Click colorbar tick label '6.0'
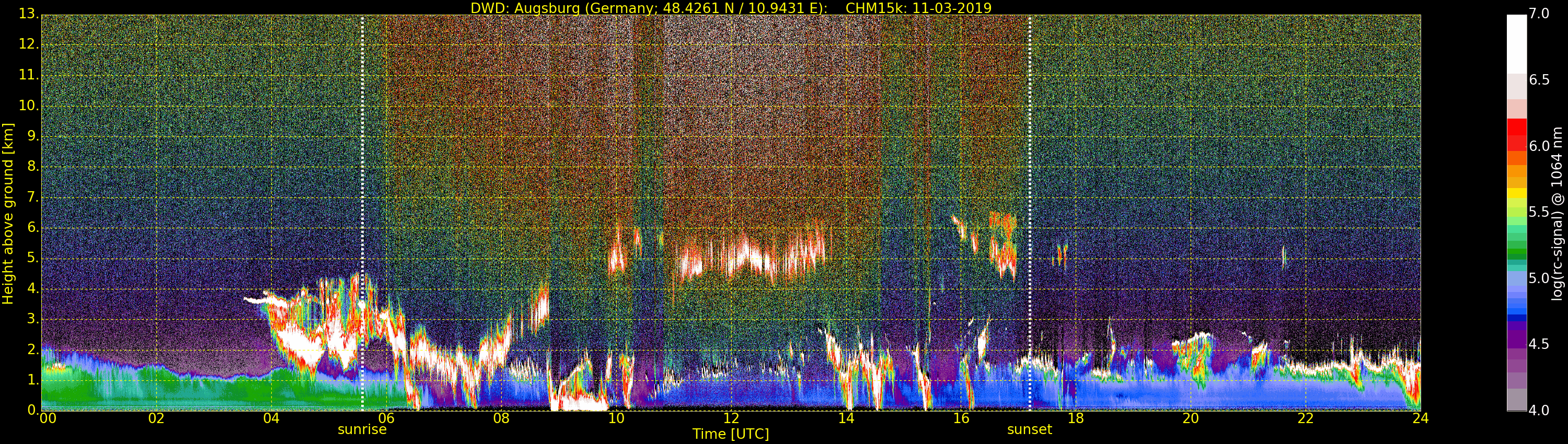Screen dimensions: 1568x444 pyautogui.click(x=1539, y=146)
